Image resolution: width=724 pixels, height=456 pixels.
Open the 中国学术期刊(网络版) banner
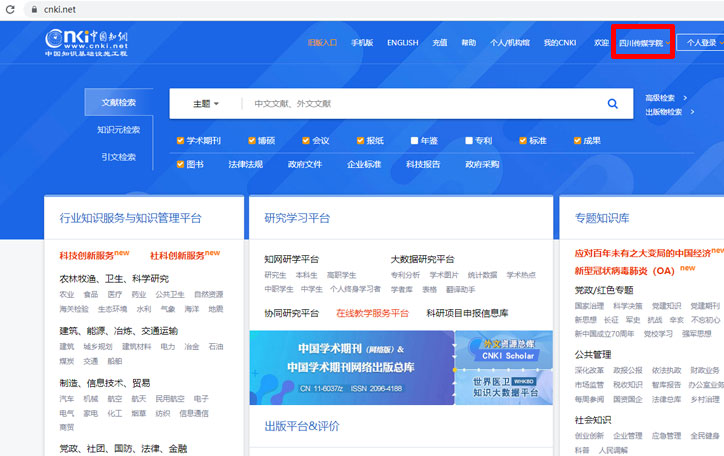351,366
